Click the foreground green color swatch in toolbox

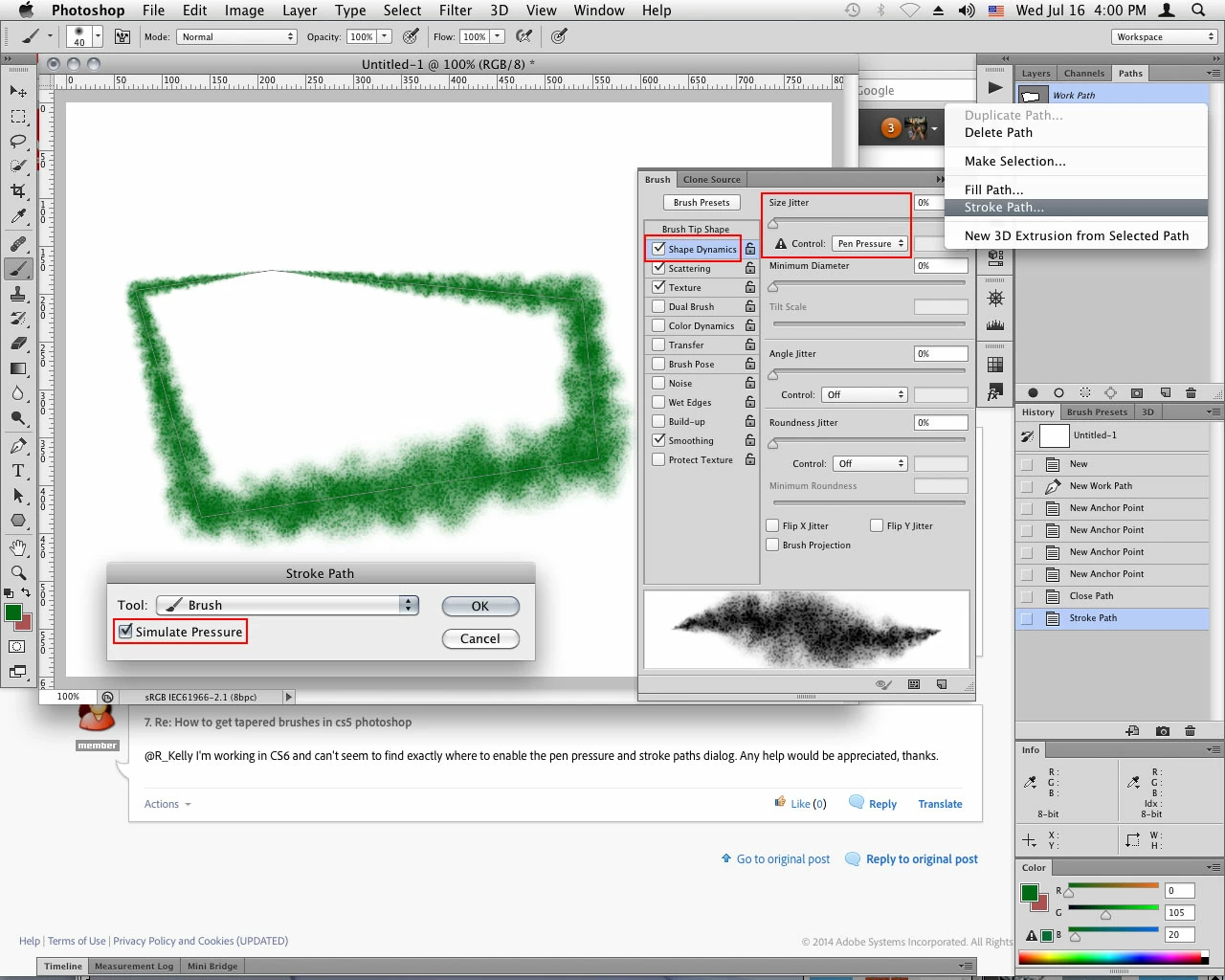[13, 613]
